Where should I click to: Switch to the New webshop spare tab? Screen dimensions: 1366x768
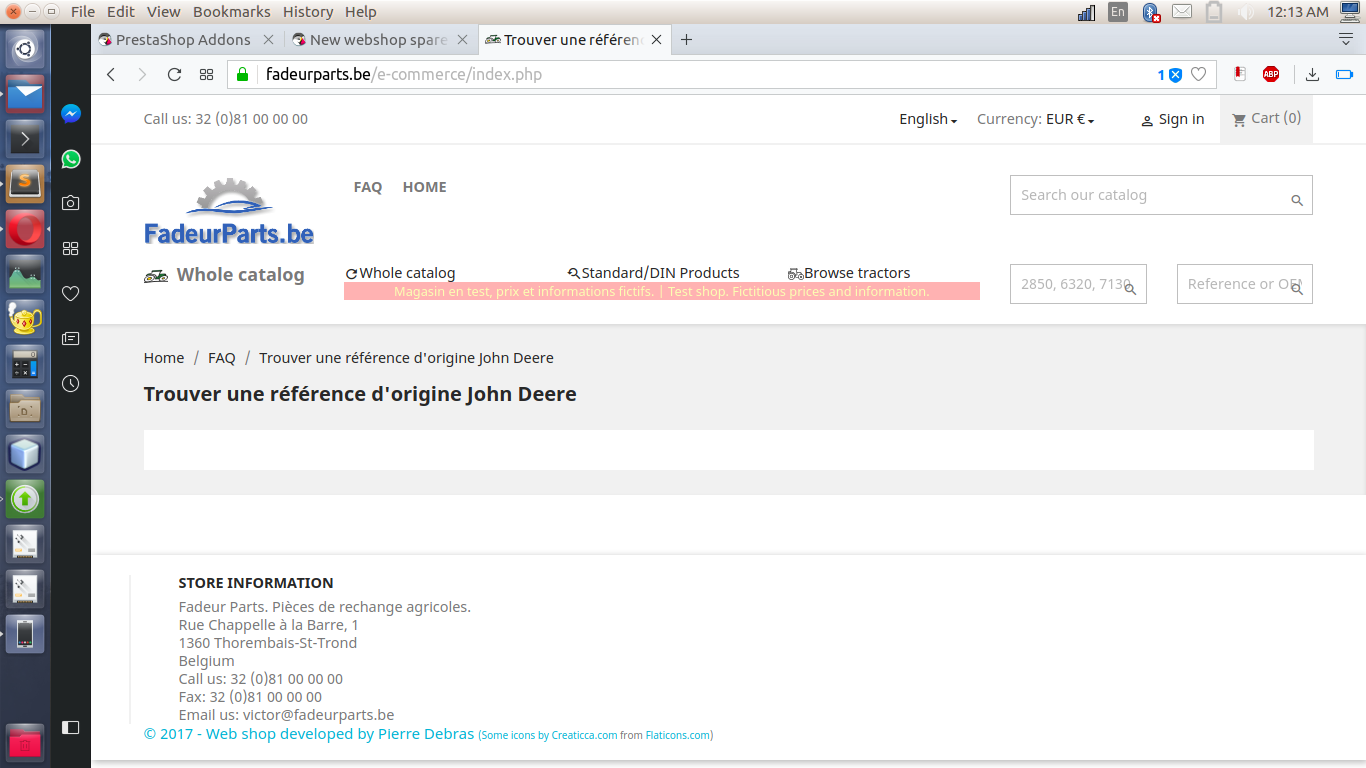coord(380,40)
